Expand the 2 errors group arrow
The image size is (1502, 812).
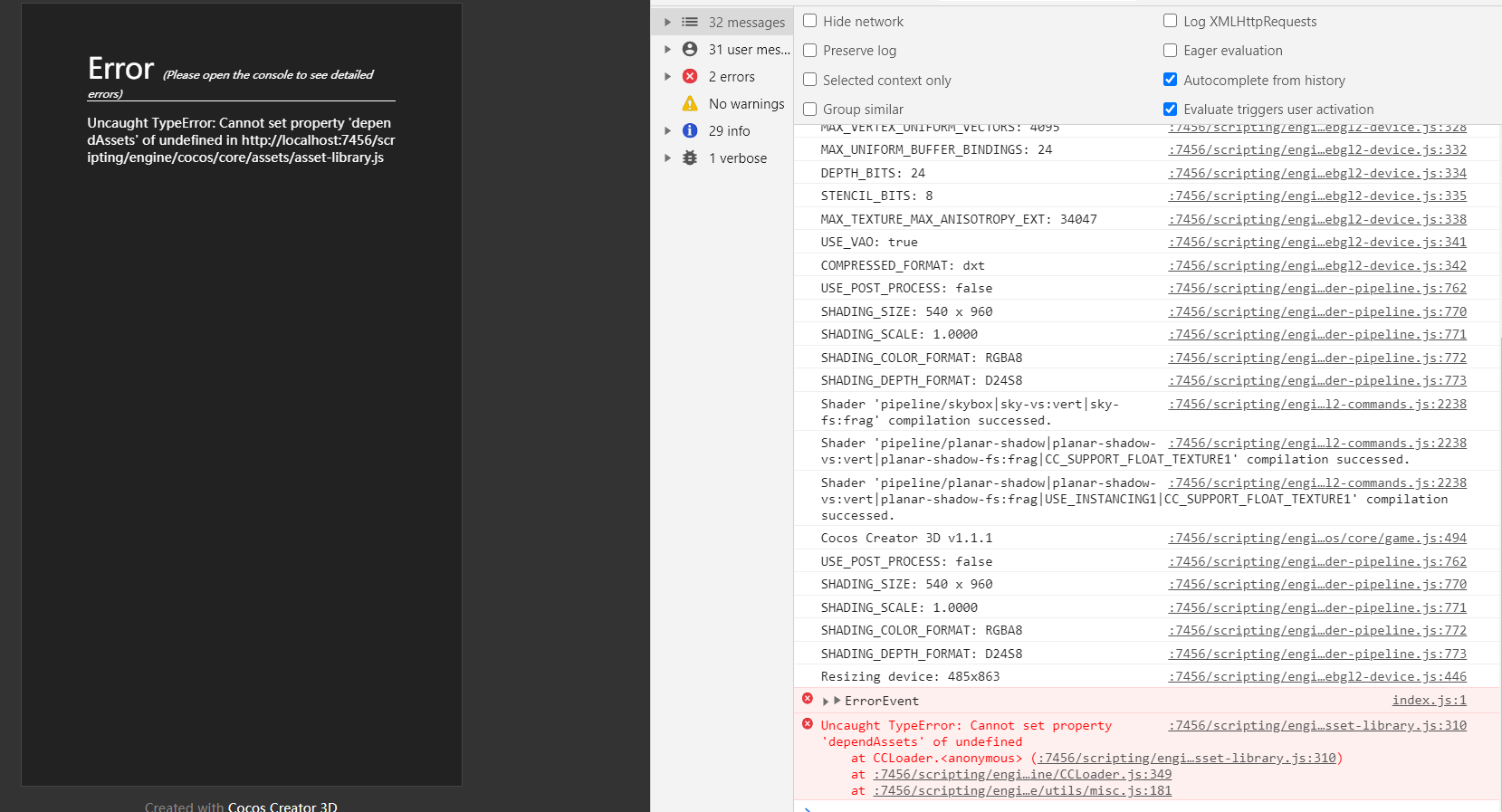click(668, 77)
